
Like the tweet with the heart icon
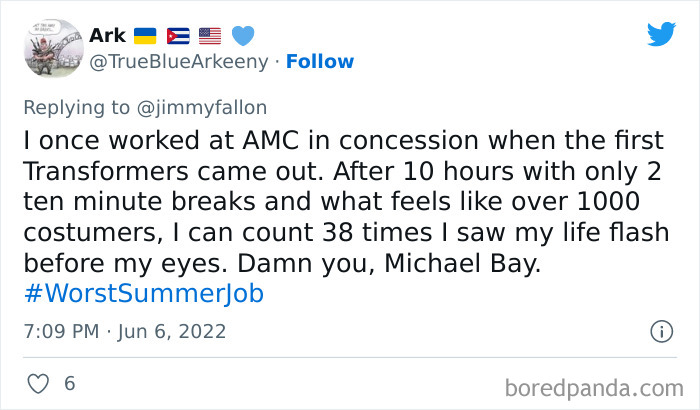click(37, 383)
